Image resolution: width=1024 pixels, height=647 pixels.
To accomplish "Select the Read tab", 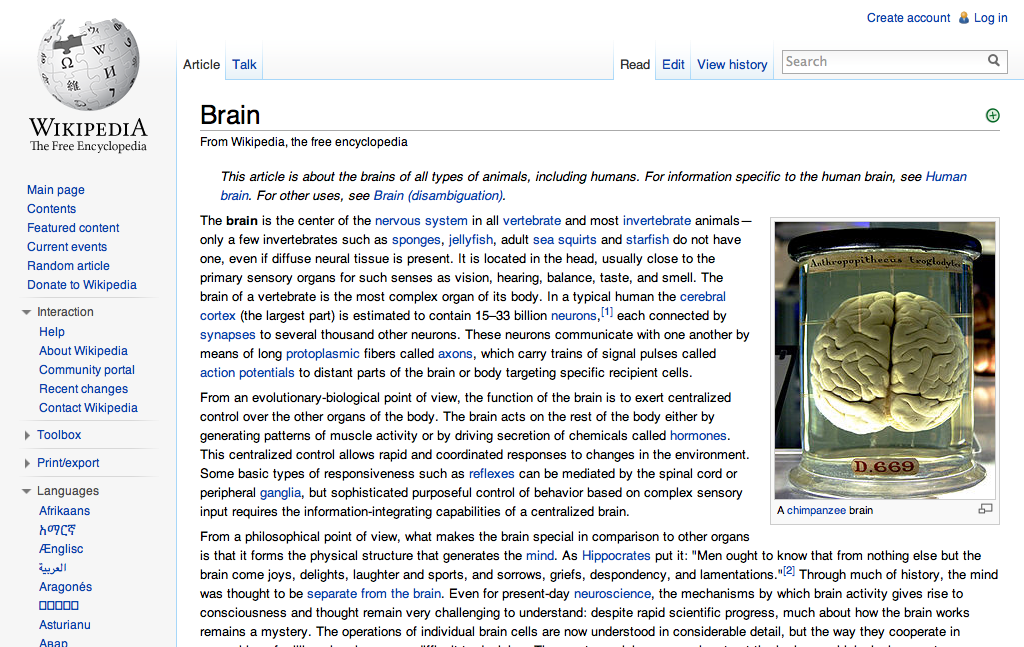I will tap(635, 65).
